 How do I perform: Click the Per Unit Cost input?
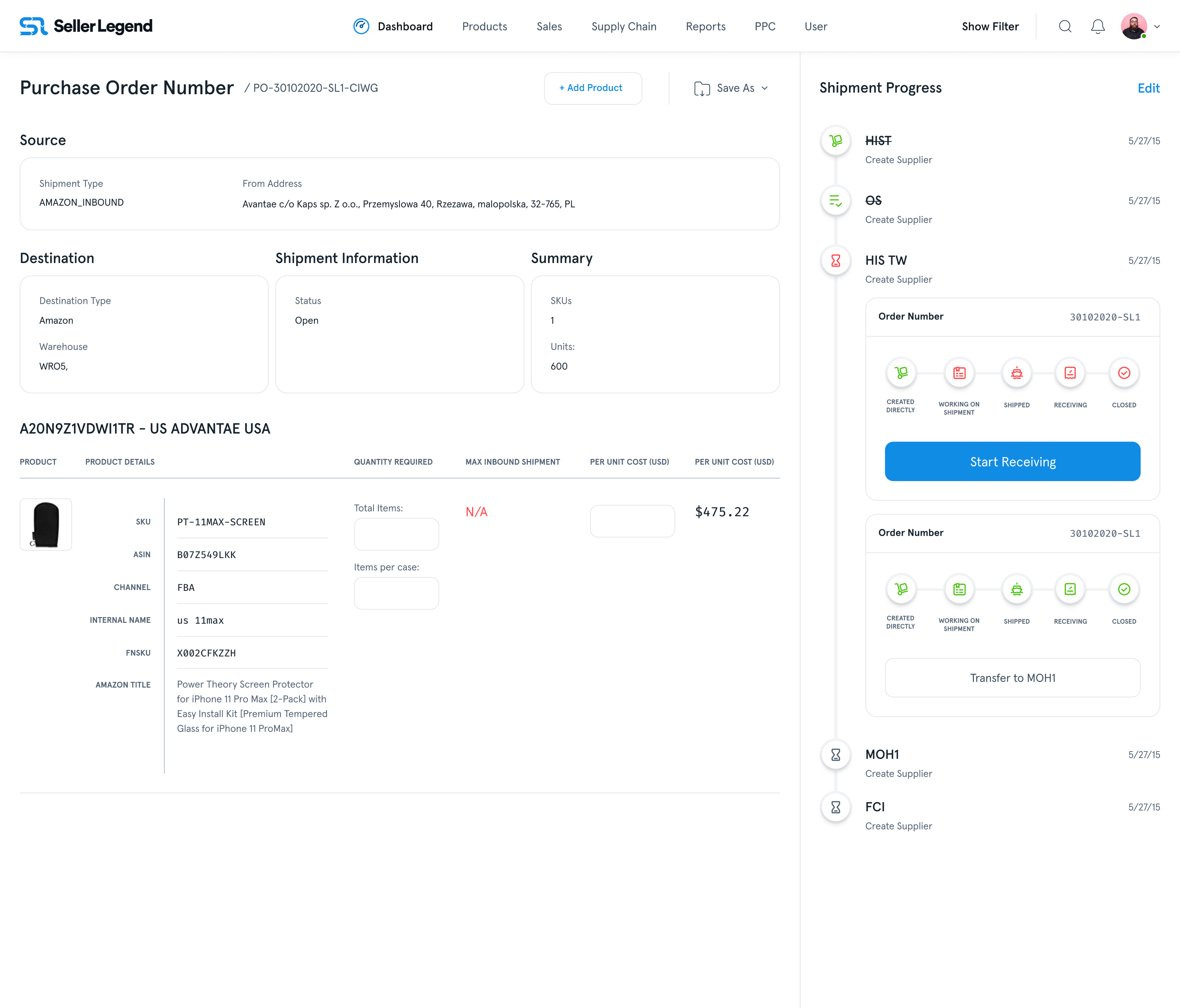click(632, 521)
